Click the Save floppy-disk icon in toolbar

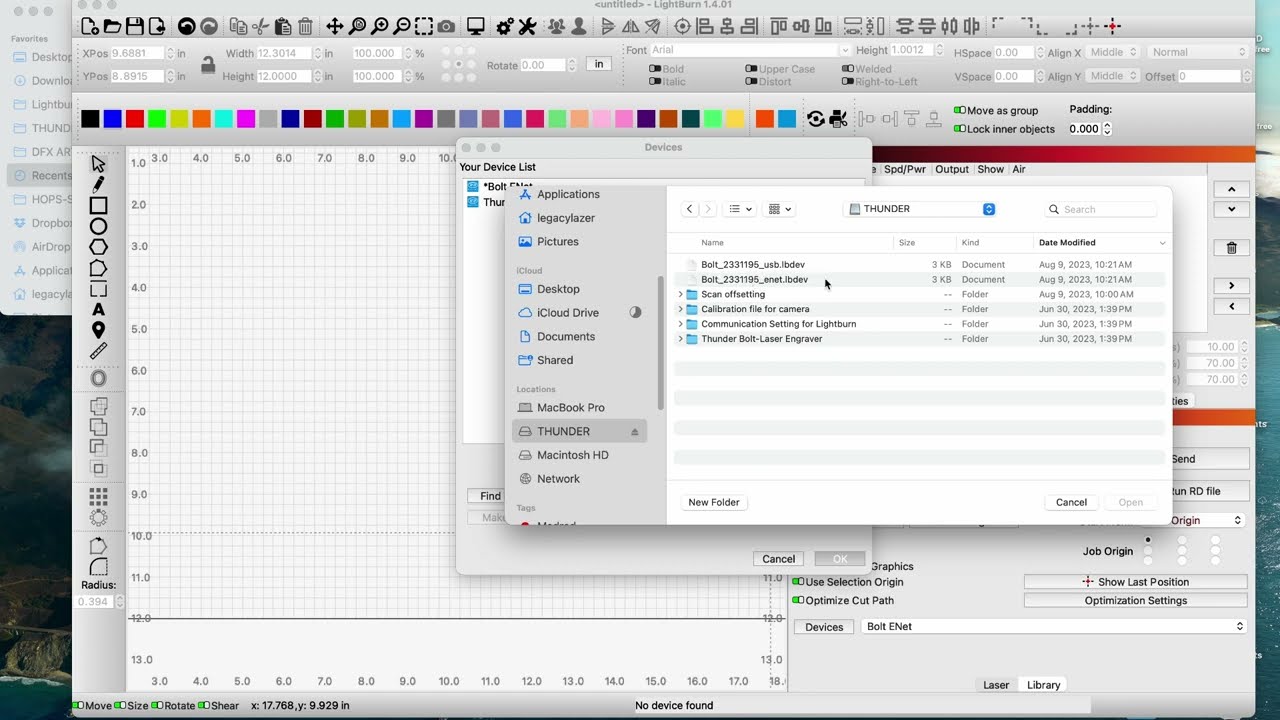(x=135, y=26)
